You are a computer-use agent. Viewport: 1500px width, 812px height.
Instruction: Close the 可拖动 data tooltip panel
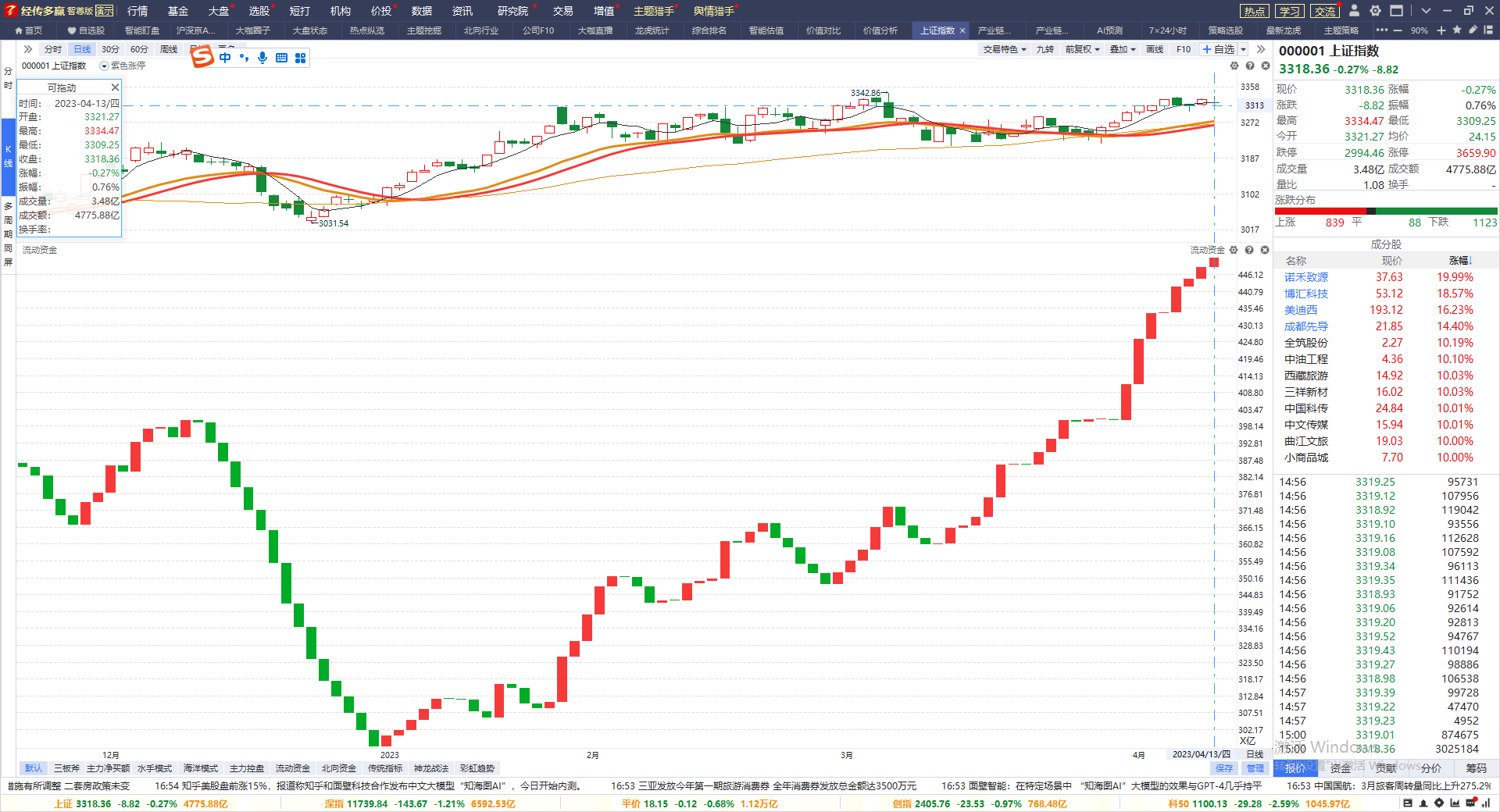(x=115, y=87)
